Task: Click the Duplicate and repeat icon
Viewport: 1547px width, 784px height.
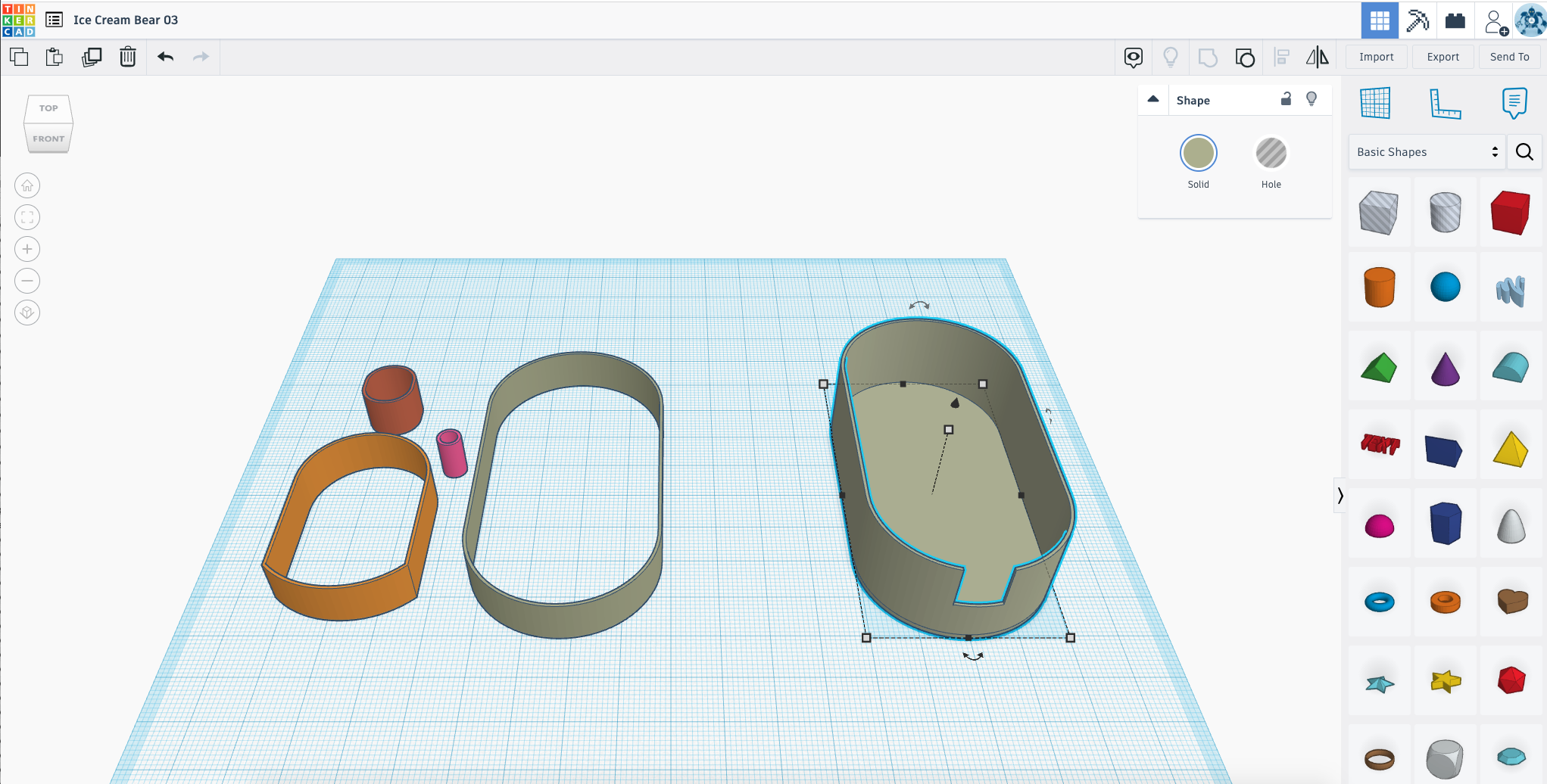Action: tap(92, 57)
